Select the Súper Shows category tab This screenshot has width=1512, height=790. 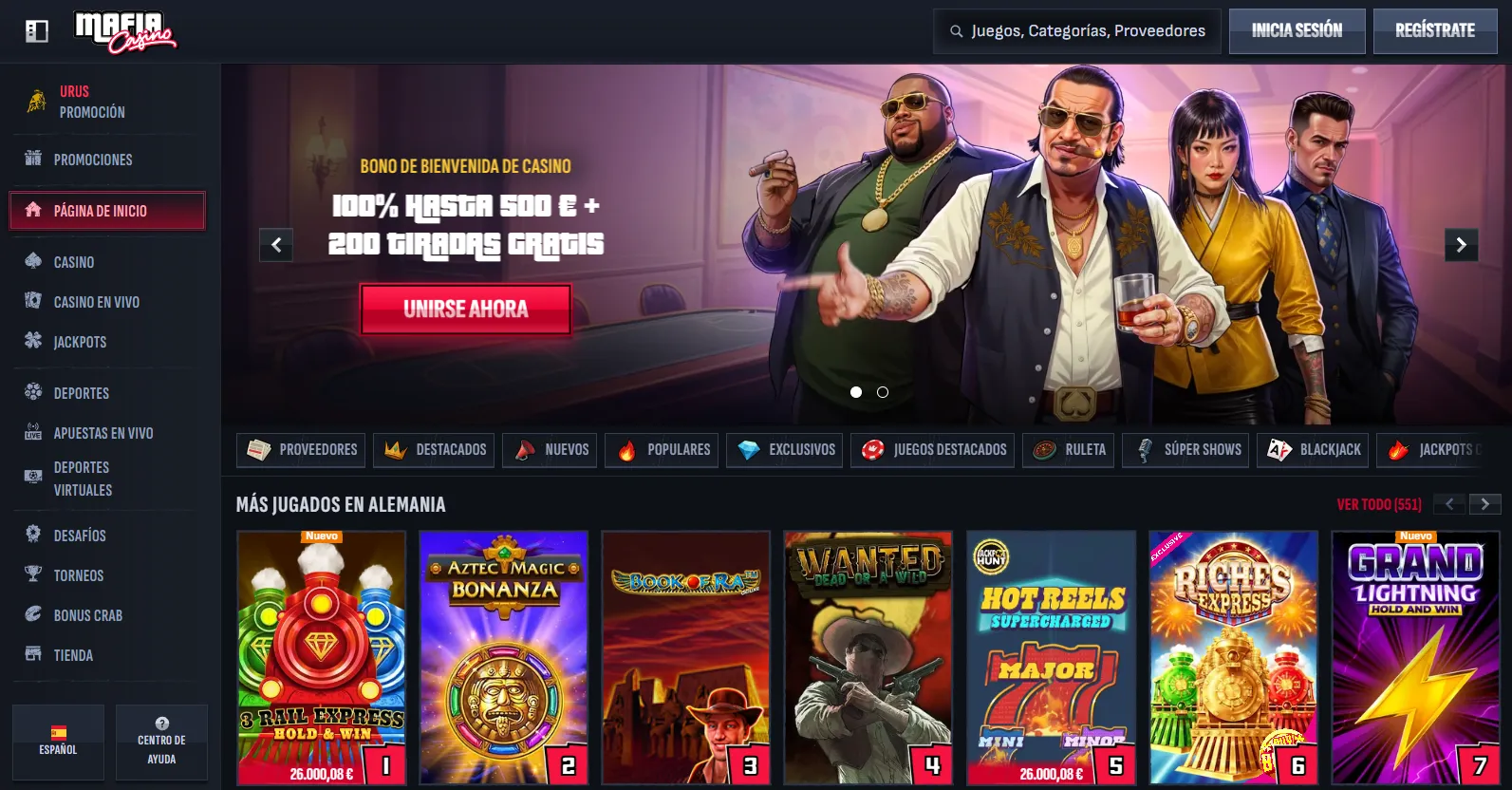click(1185, 450)
